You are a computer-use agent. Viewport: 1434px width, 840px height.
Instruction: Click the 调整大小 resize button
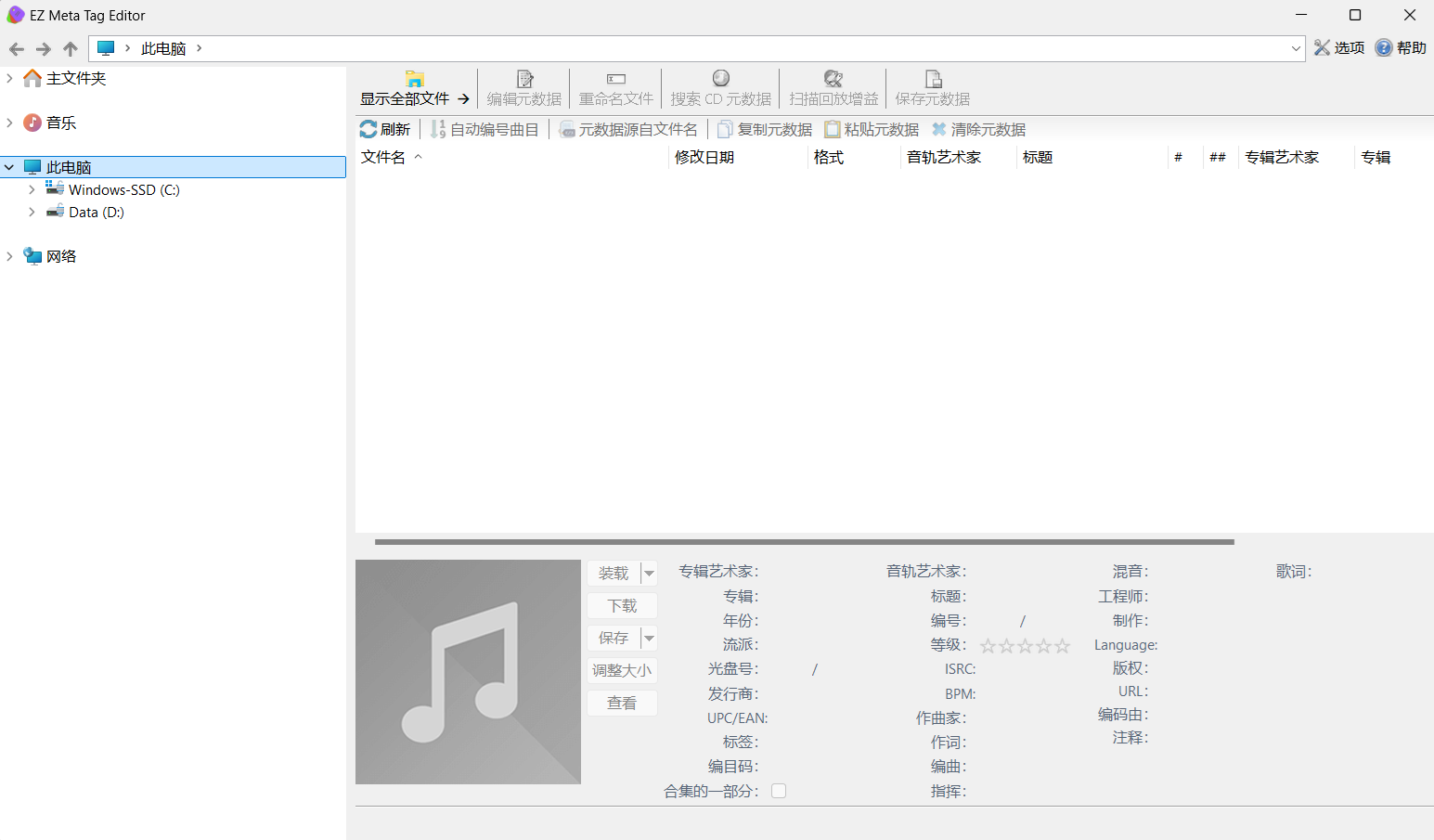coord(623,671)
